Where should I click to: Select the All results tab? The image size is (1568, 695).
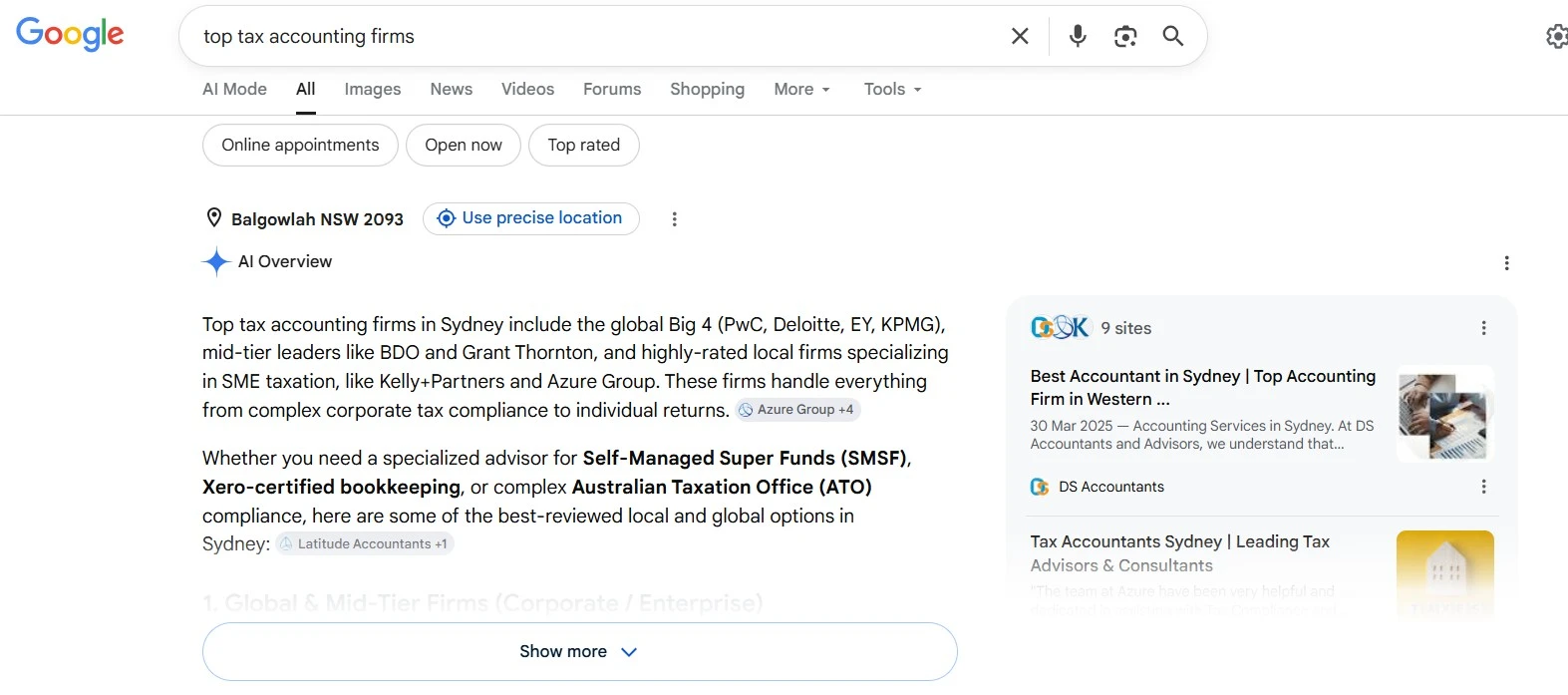coord(306,89)
